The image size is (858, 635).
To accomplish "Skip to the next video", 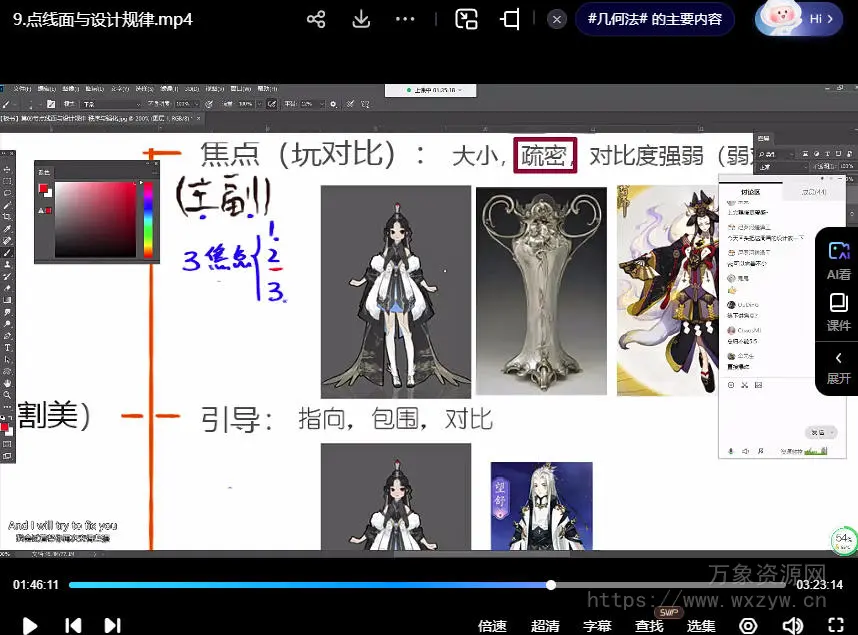I will pyautogui.click(x=112, y=625).
